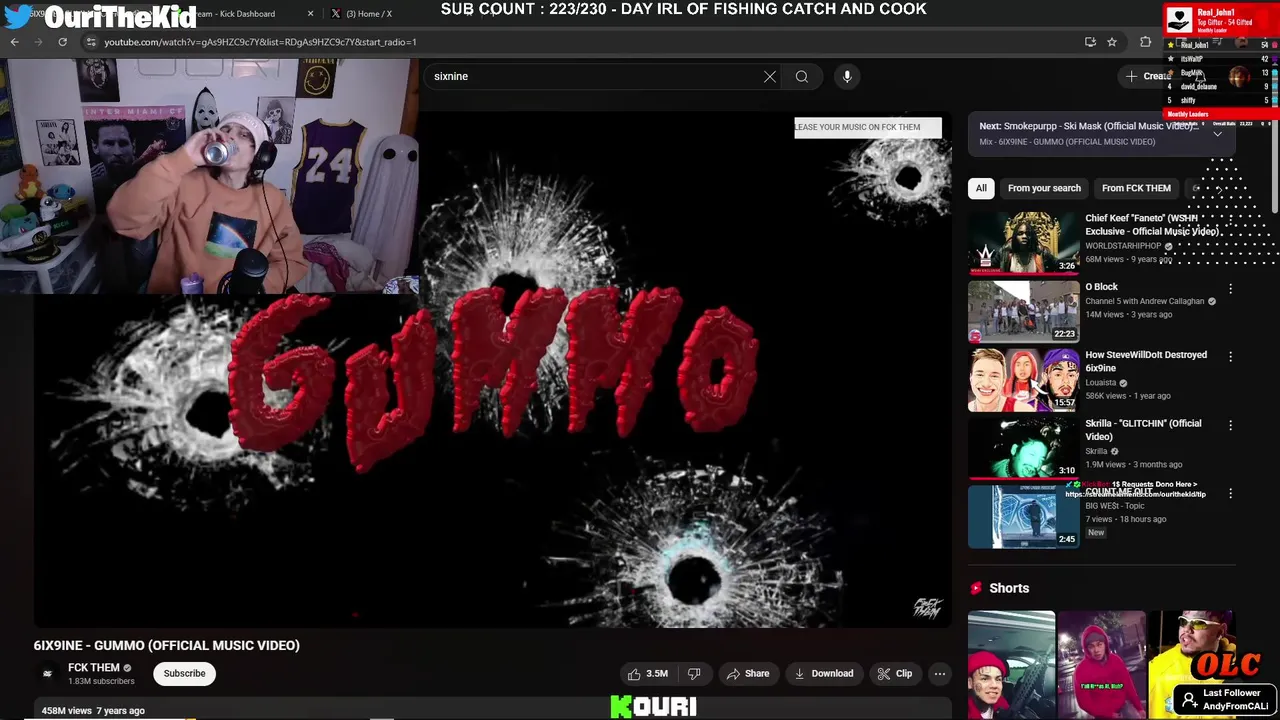This screenshot has width=1280, height=720.
Task: Bookmark the page with the star icon
Action: tap(1112, 42)
